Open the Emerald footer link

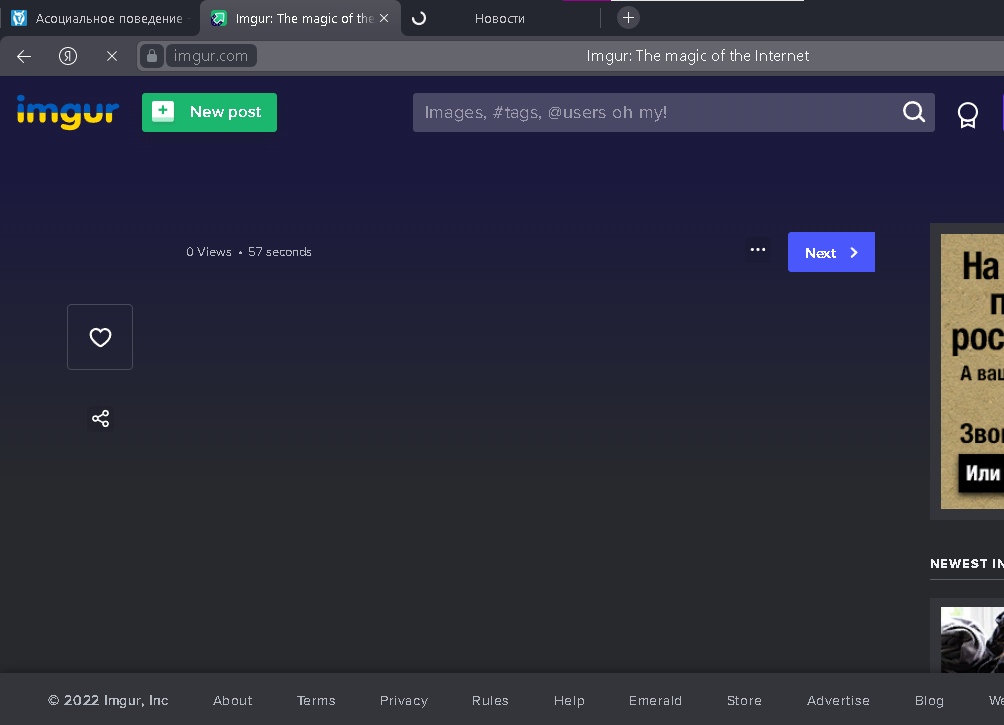click(655, 700)
